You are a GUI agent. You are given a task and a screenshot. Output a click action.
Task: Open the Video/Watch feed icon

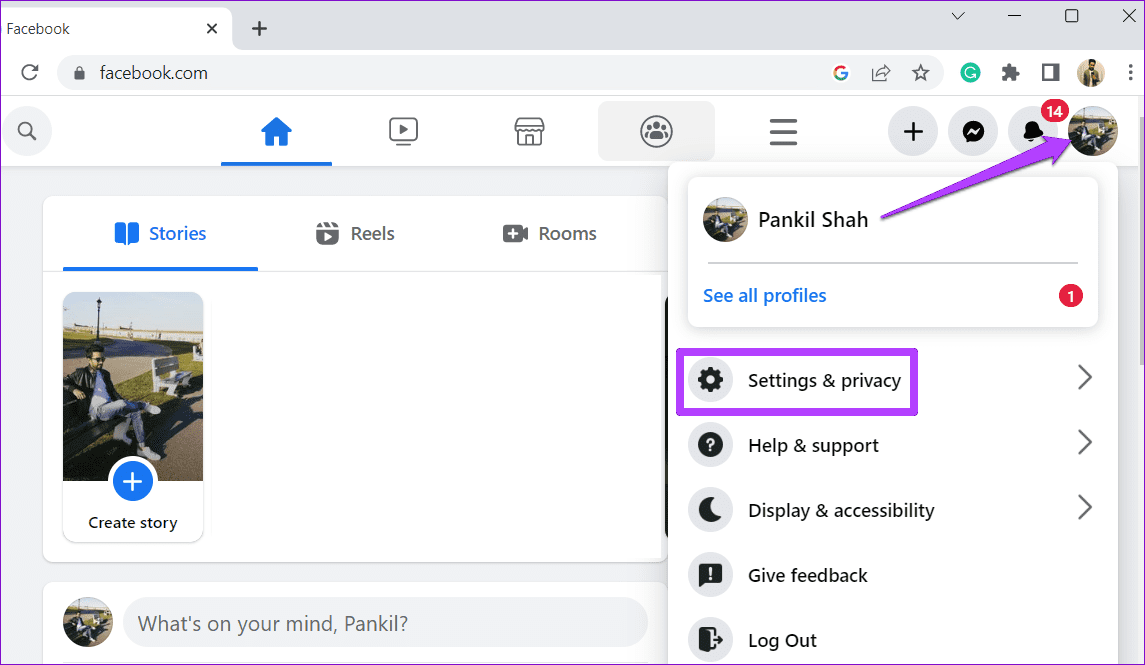tap(402, 131)
